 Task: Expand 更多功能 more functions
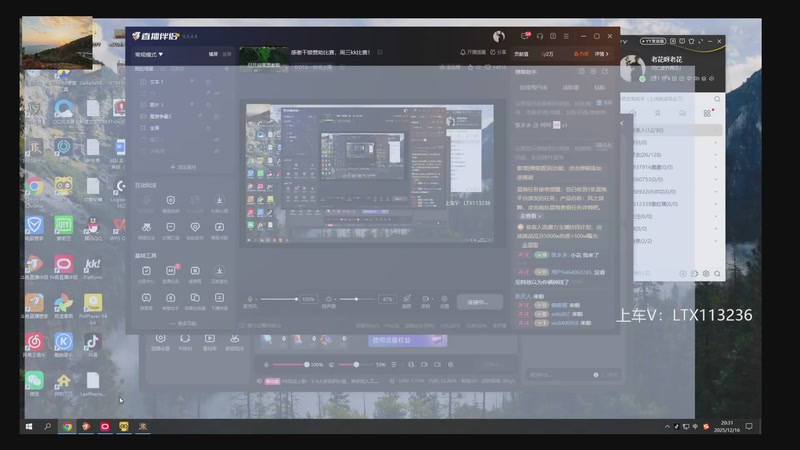pyautogui.click(x=183, y=323)
